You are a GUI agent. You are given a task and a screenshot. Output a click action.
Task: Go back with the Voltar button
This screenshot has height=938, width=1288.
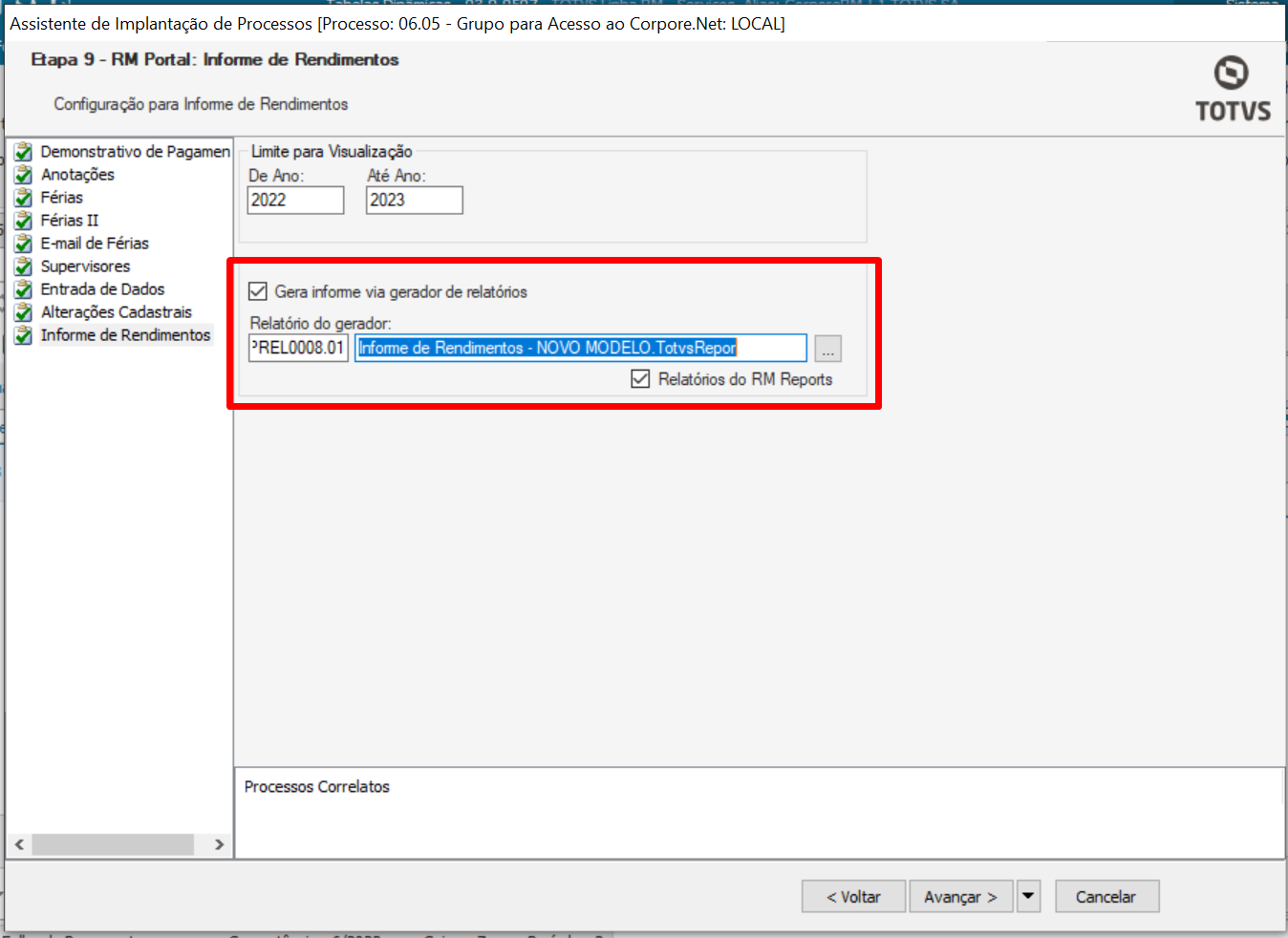coord(853,896)
